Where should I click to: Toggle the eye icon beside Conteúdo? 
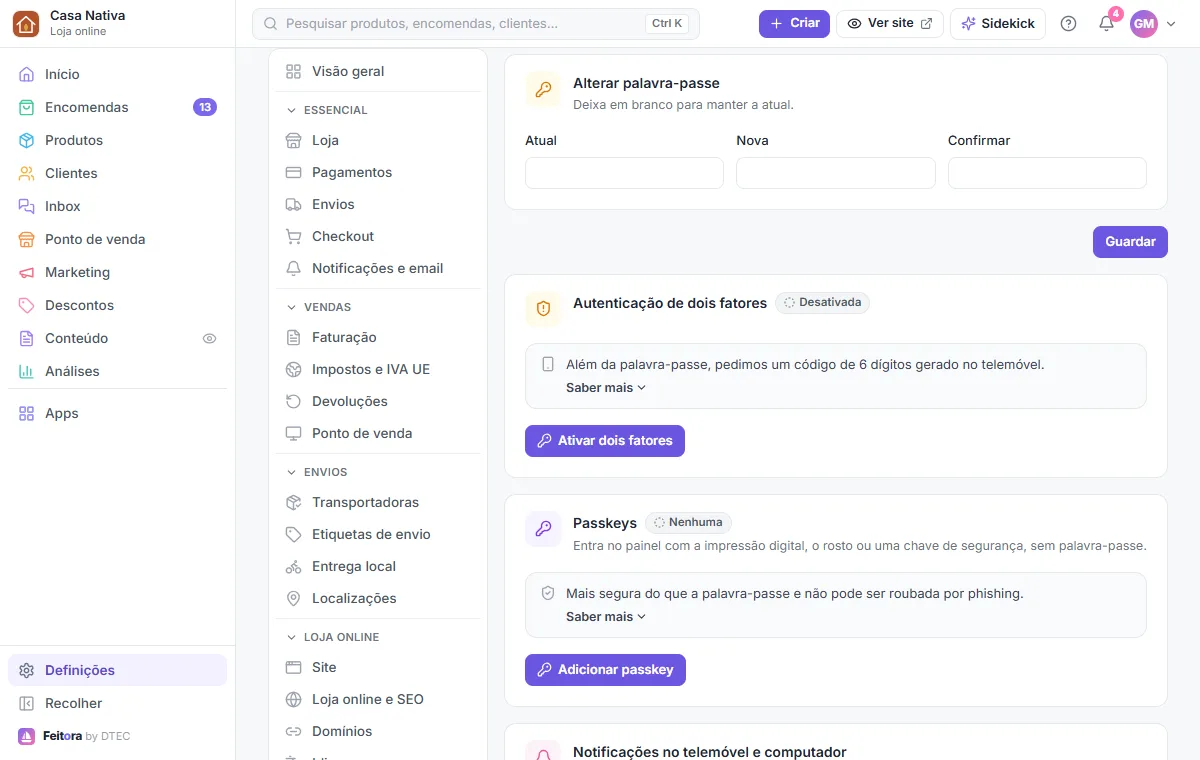pyautogui.click(x=209, y=338)
